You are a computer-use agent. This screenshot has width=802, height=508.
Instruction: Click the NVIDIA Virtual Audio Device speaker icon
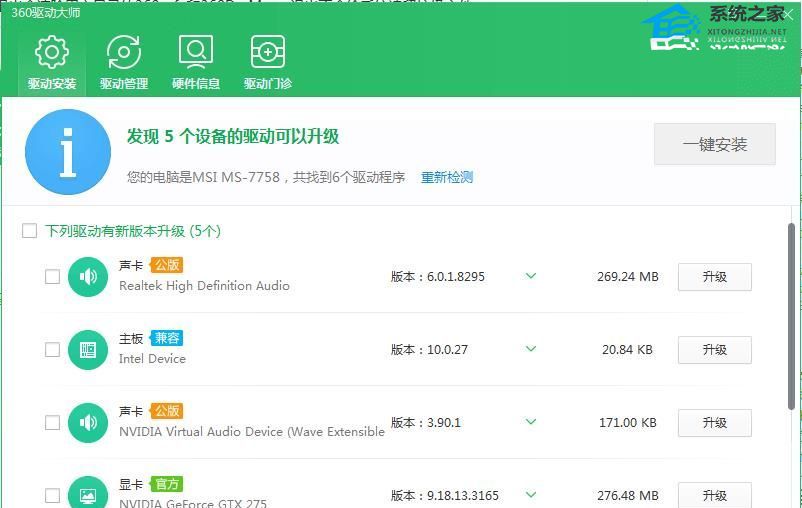point(88,423)
